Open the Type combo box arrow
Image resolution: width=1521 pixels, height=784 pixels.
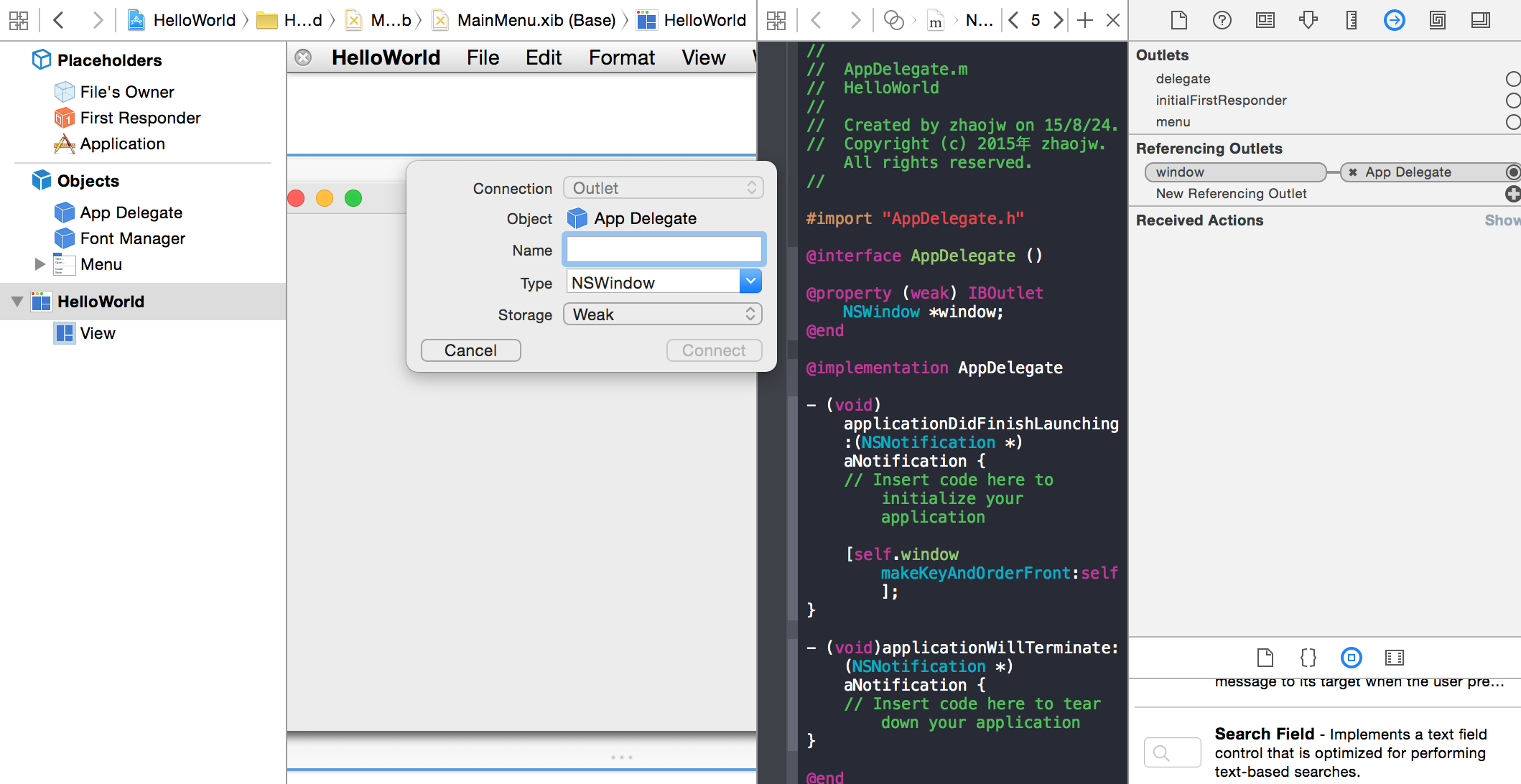pyautogui.click(x=750, y=281)
